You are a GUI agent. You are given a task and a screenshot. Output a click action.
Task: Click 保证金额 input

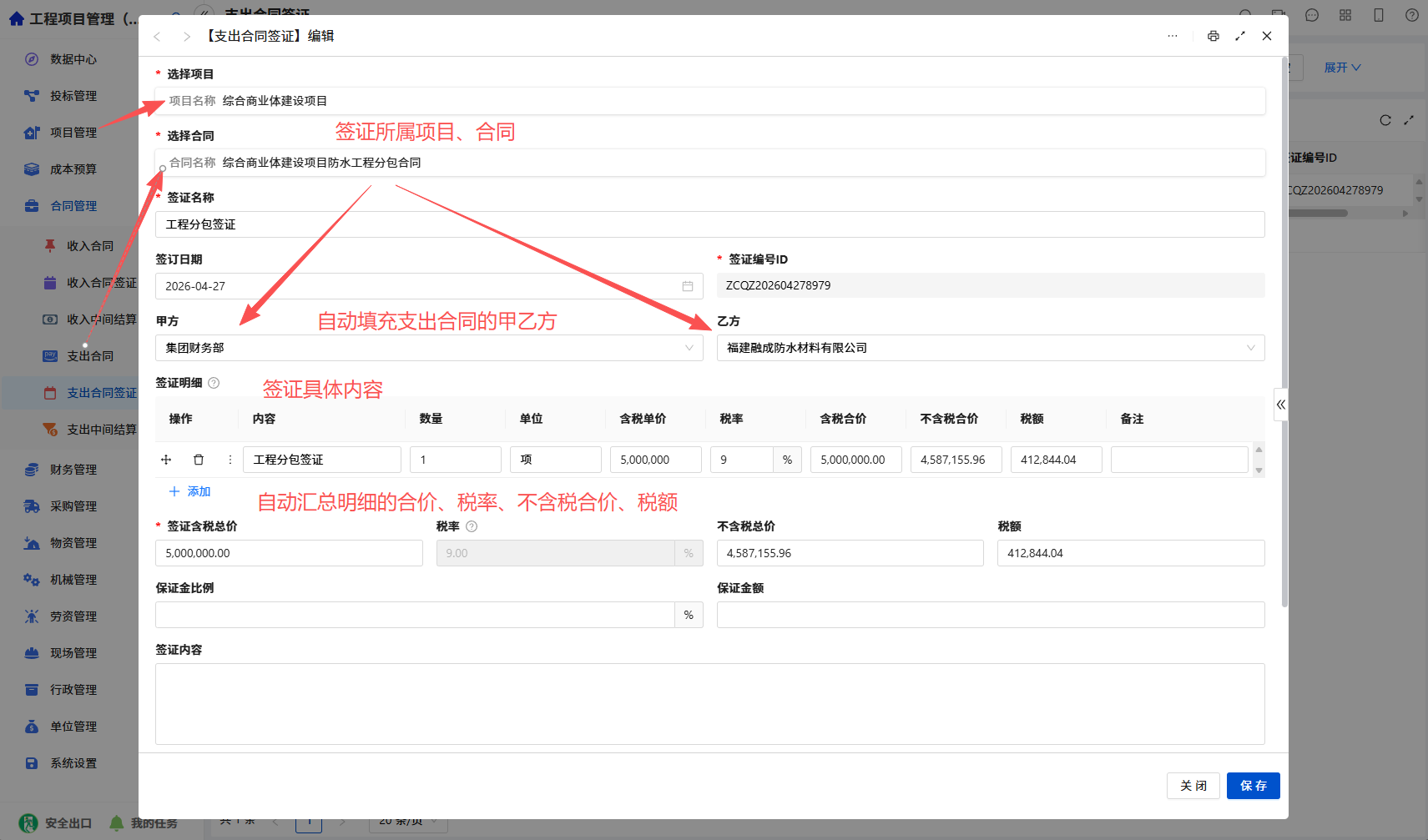991,615
